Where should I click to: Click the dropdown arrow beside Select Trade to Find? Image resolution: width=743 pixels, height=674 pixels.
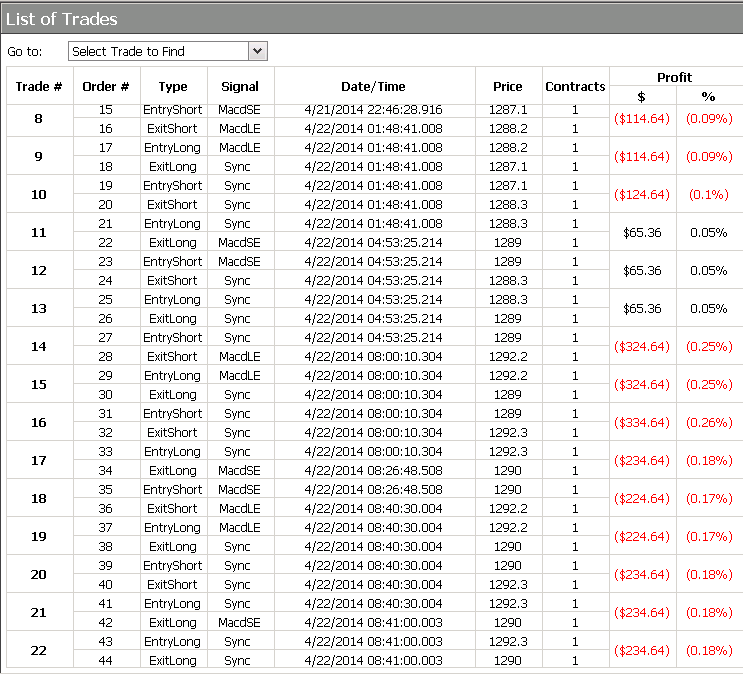tap(258, 51)
